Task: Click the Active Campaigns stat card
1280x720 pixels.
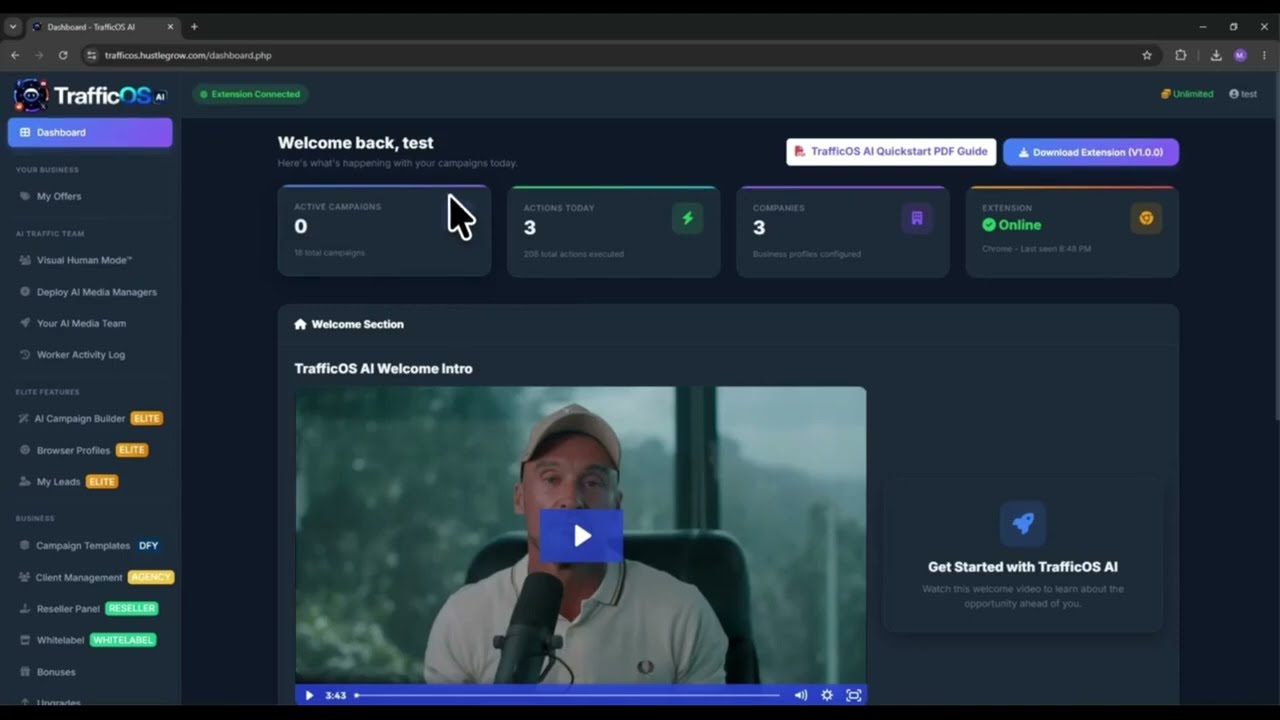Action: (x=384, y=231)
